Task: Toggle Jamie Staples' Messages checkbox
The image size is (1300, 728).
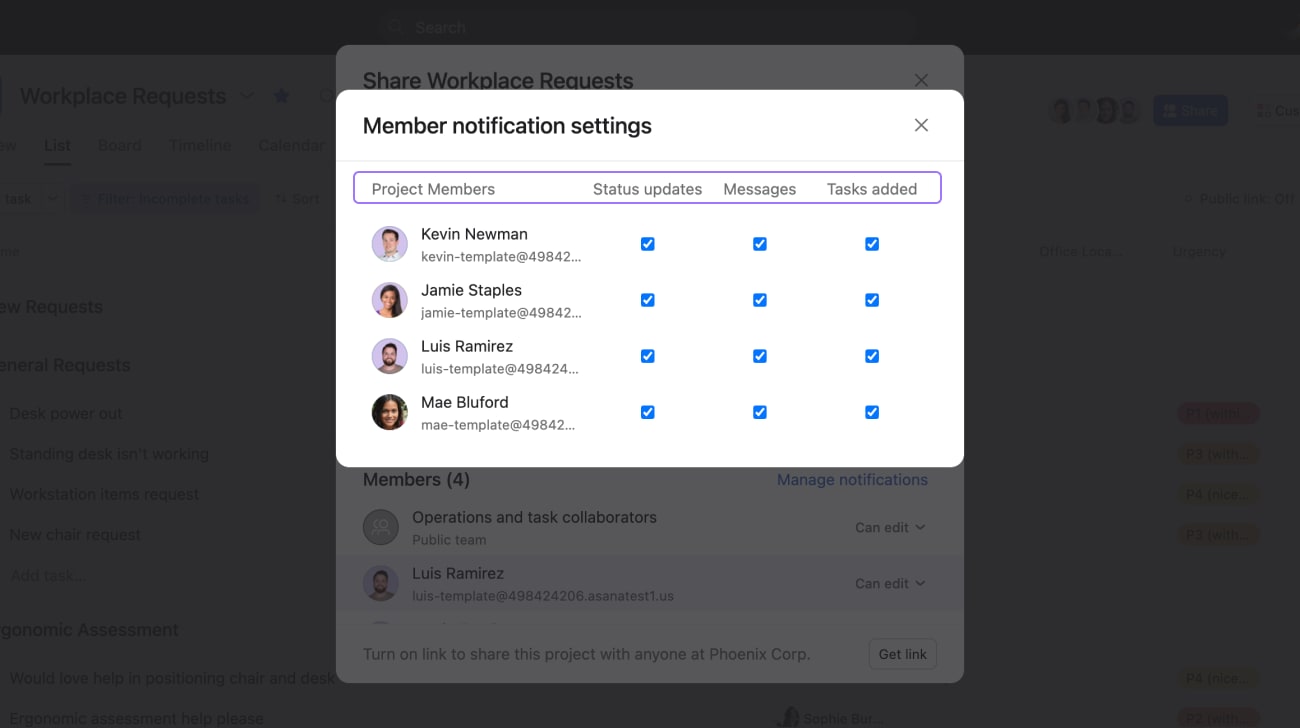Action: [760, 300]
